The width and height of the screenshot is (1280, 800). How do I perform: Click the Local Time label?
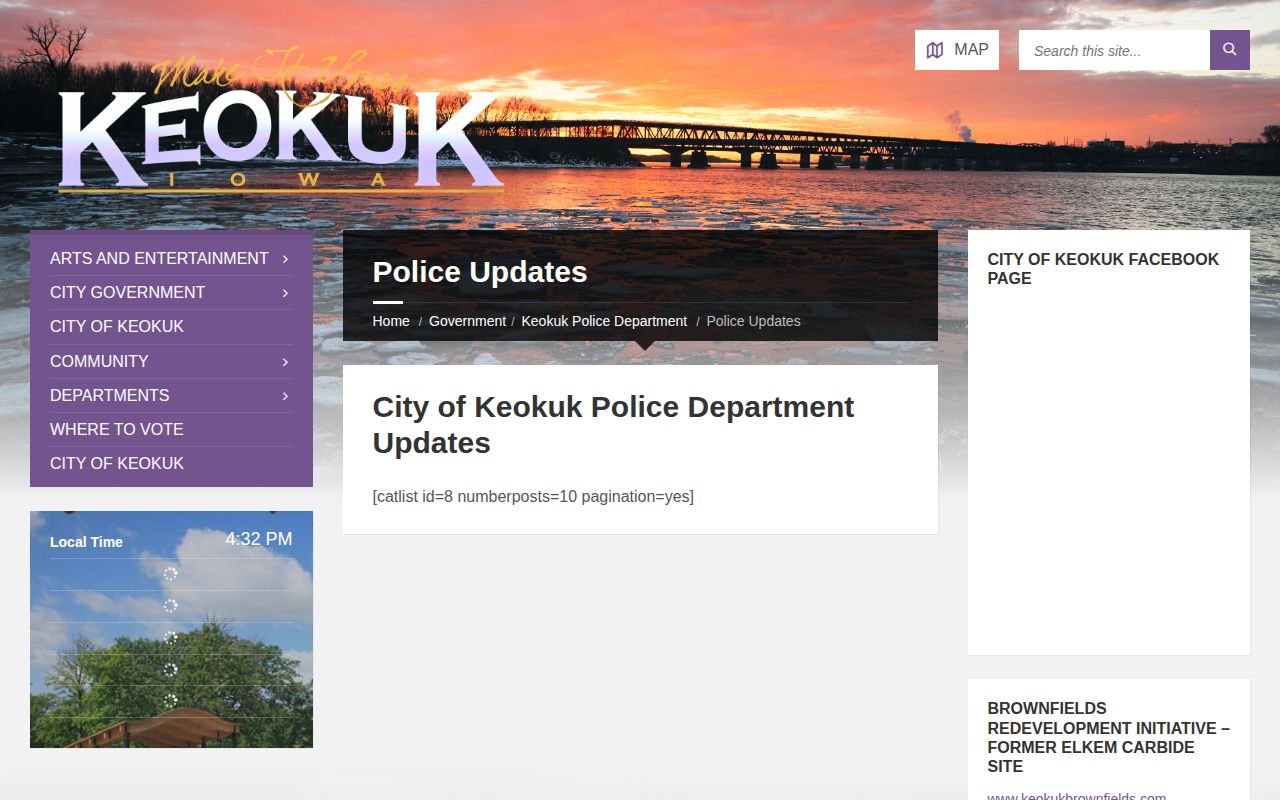click(86, 542)
